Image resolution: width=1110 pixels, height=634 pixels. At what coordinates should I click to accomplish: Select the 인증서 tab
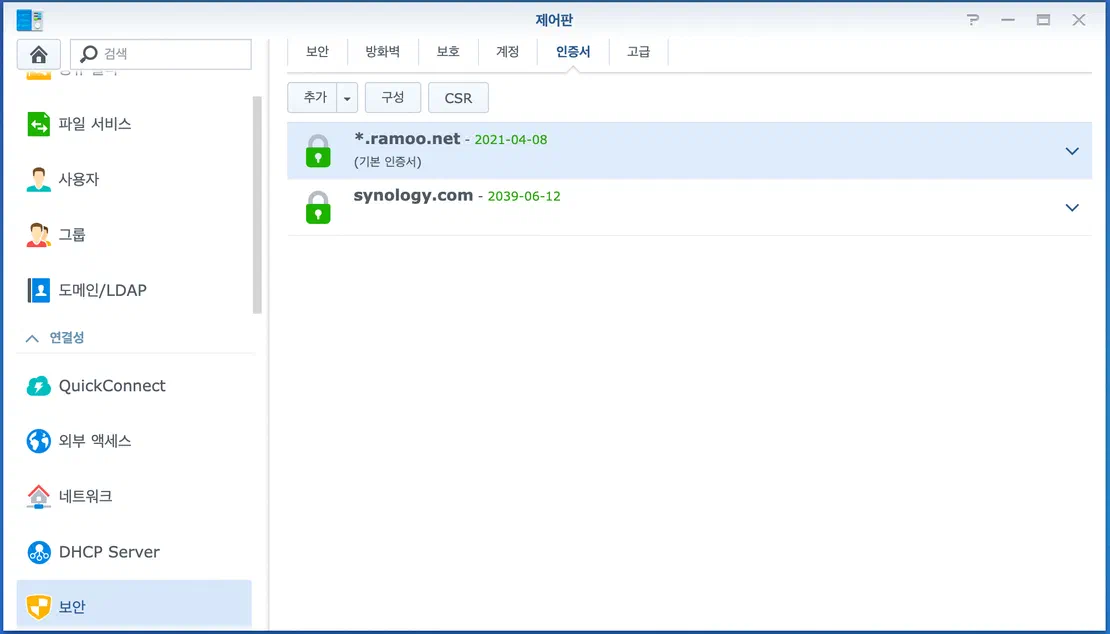[x=573, y=52]
